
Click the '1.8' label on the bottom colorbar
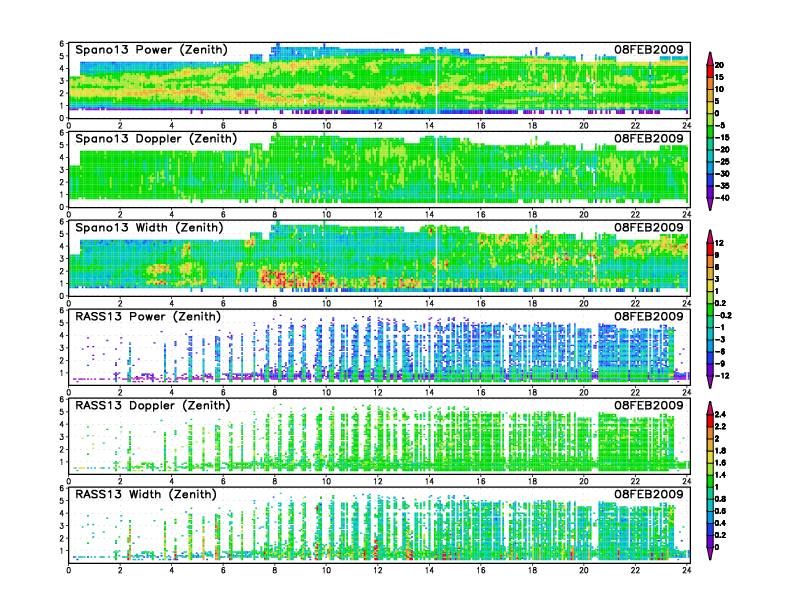click(720, 451)
